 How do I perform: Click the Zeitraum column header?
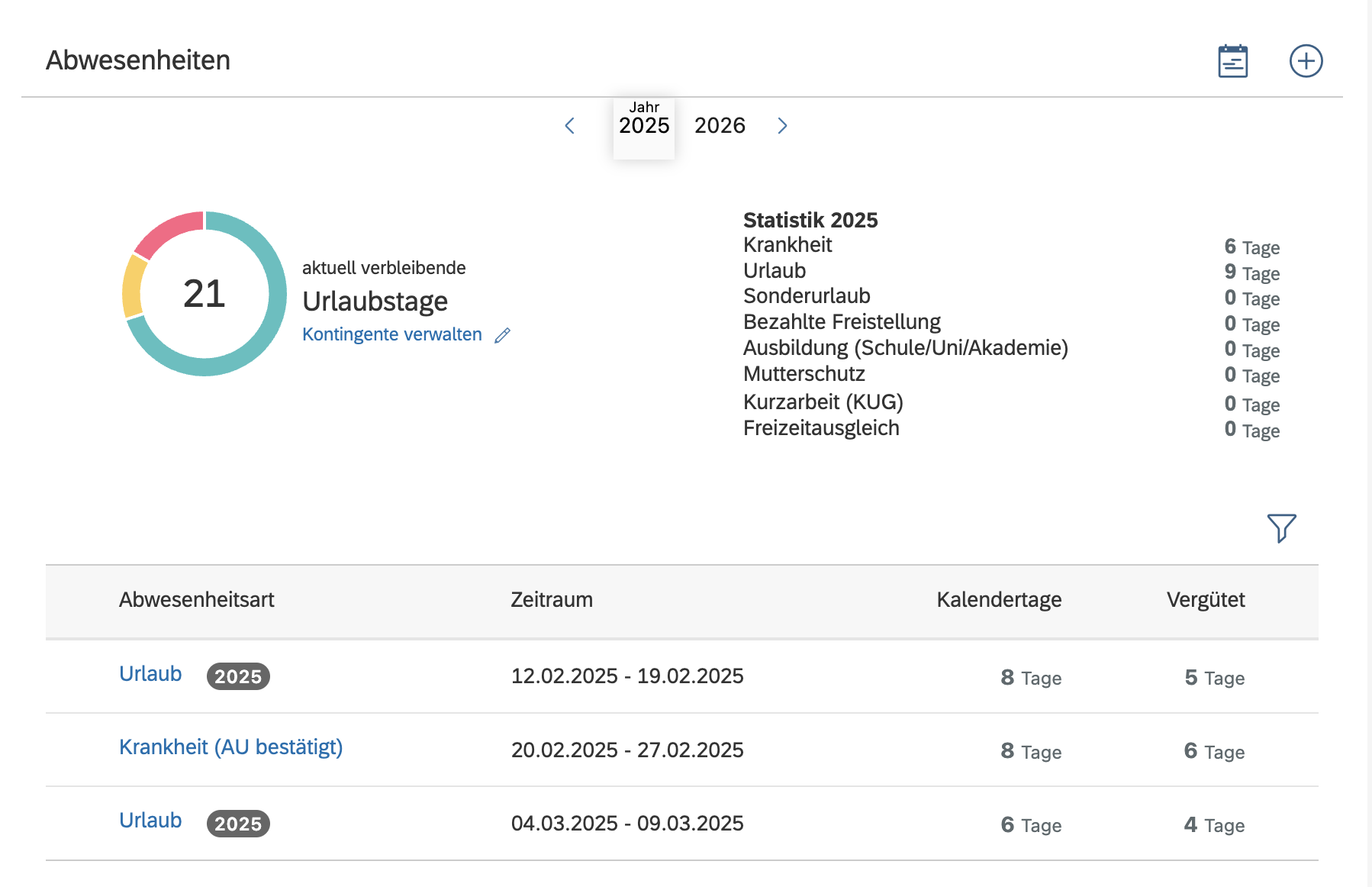551,600
